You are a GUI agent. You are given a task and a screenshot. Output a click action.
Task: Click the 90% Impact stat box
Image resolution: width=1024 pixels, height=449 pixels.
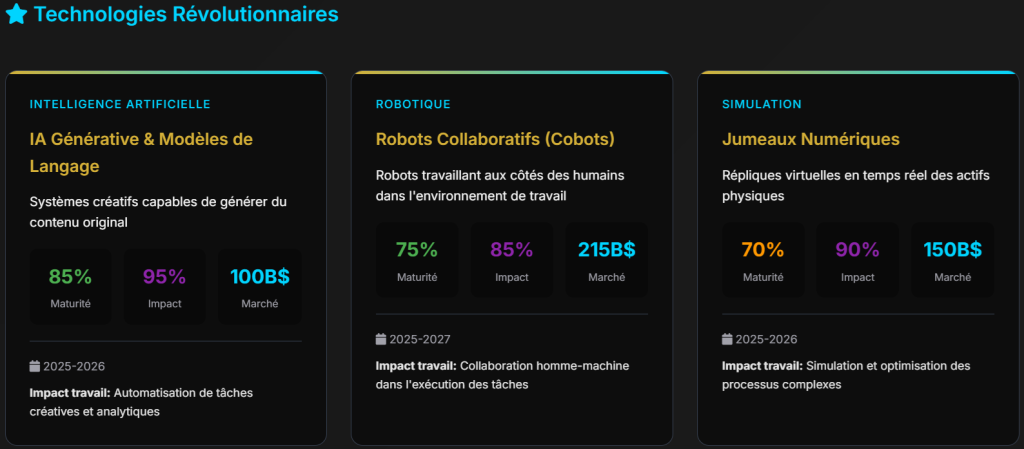click(858, 260)
